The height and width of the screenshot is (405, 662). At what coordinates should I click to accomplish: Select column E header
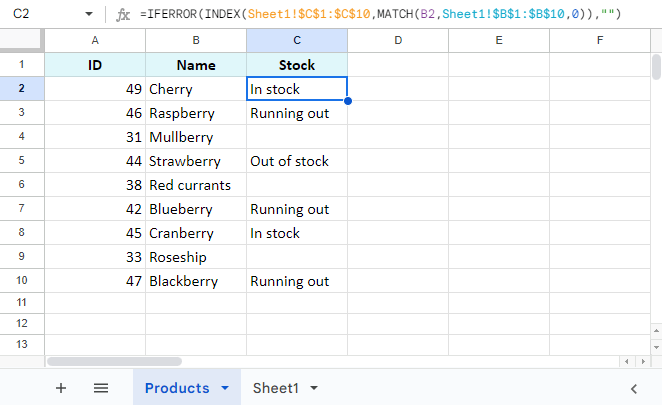499,41
